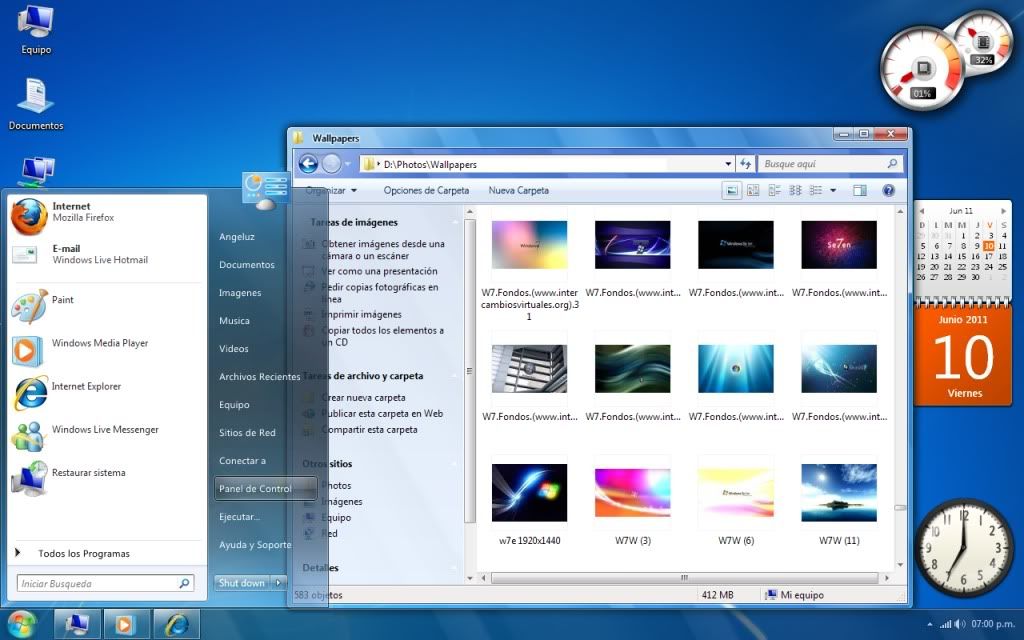Screen dimensions: 1024x640
Task: Go back in the Wallpapers window
Action: [x=308, y=164]
